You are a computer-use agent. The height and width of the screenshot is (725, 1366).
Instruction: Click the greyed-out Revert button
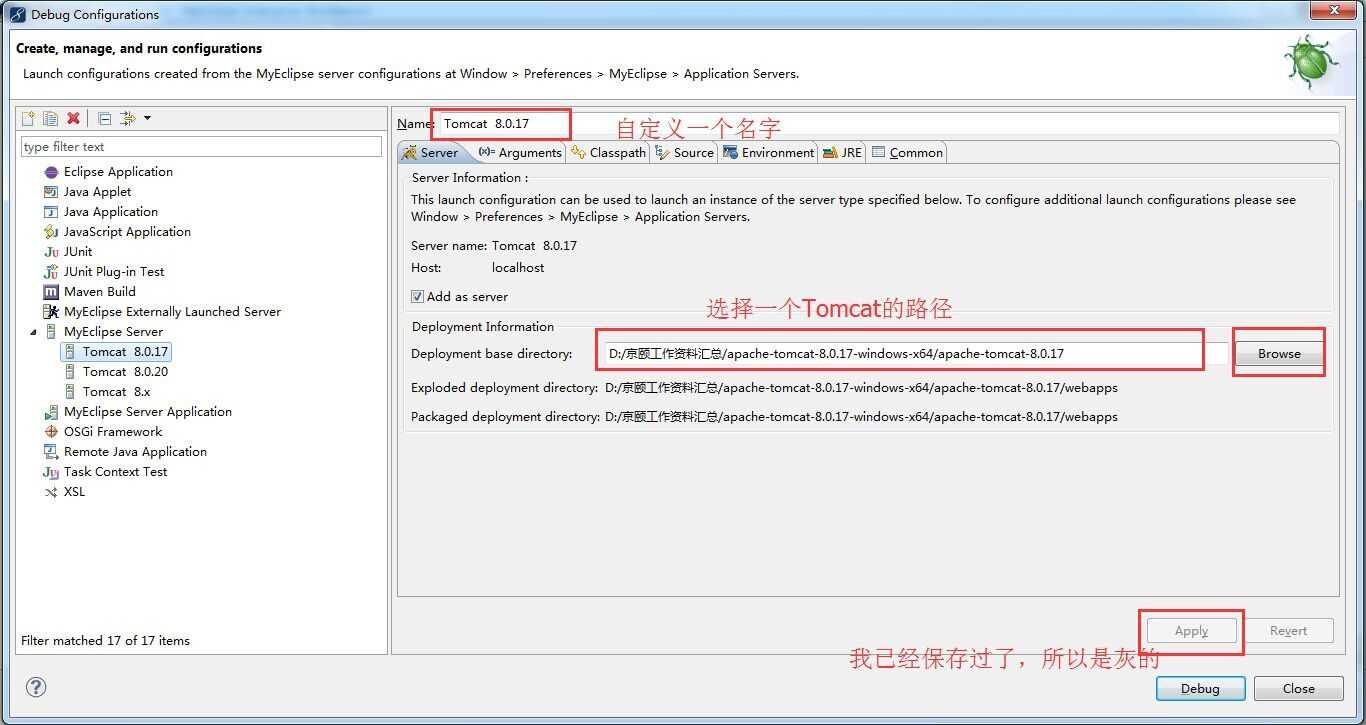click(x=1288, y=631)
